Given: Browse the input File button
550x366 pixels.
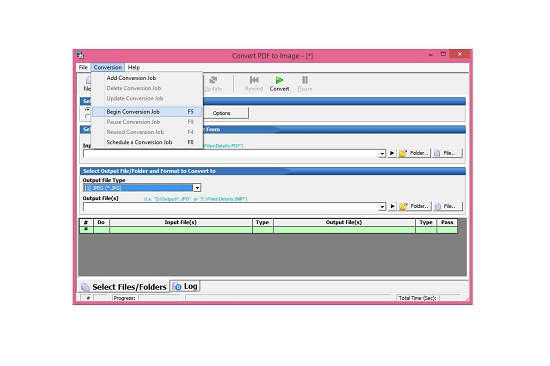Looking at the screenshot, I should point(448,153).
